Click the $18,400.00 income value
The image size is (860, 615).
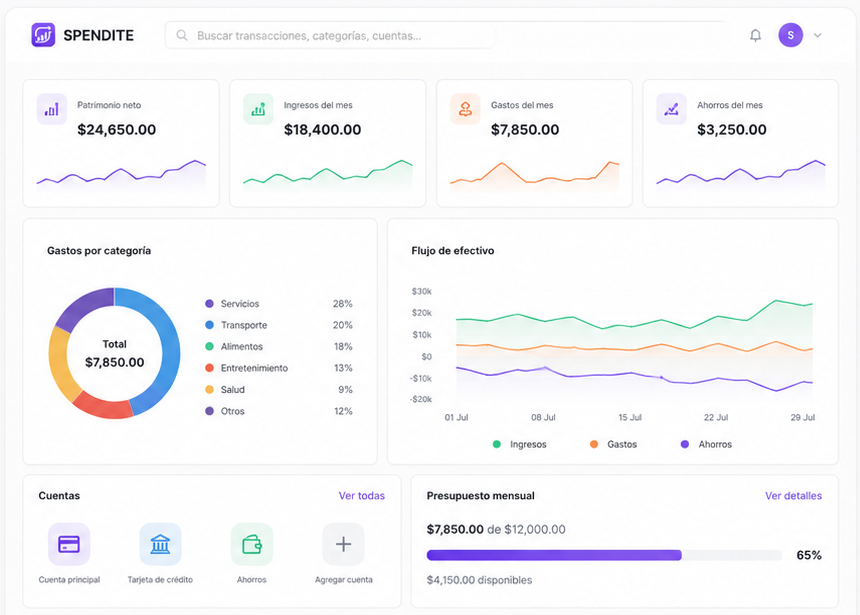click(322, 129)
